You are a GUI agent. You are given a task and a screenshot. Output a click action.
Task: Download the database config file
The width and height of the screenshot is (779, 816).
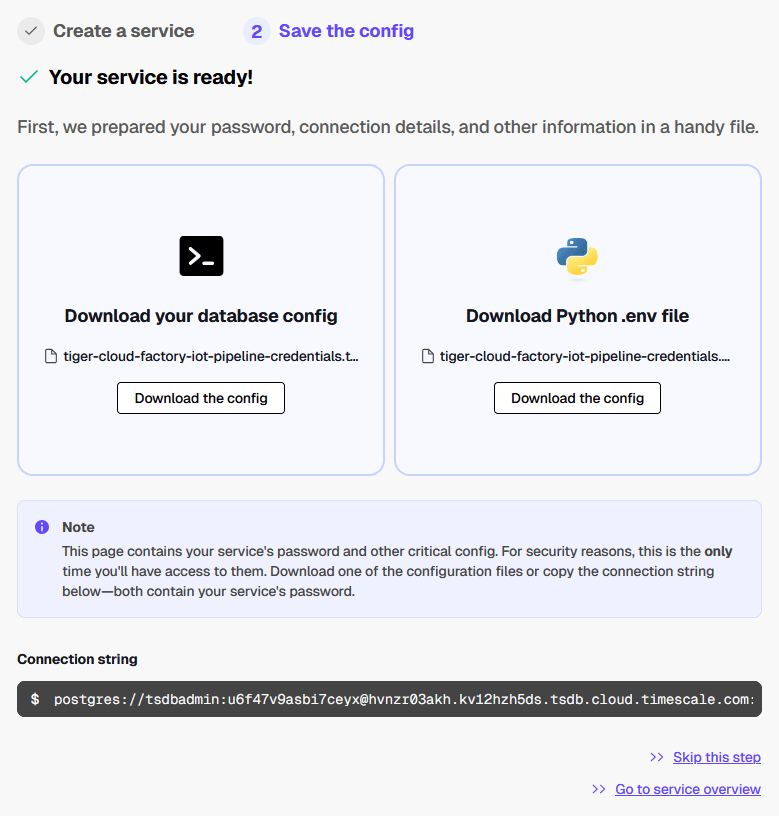[201, 398]
